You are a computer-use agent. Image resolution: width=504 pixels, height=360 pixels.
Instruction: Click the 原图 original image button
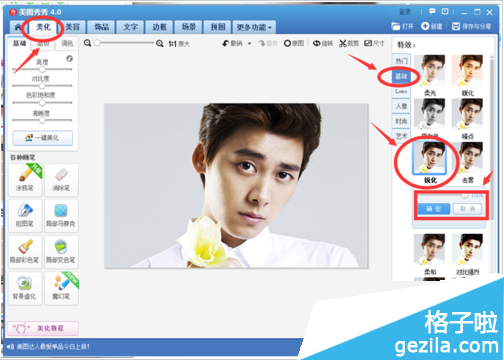pyautogui.click(x=294, y=43)
